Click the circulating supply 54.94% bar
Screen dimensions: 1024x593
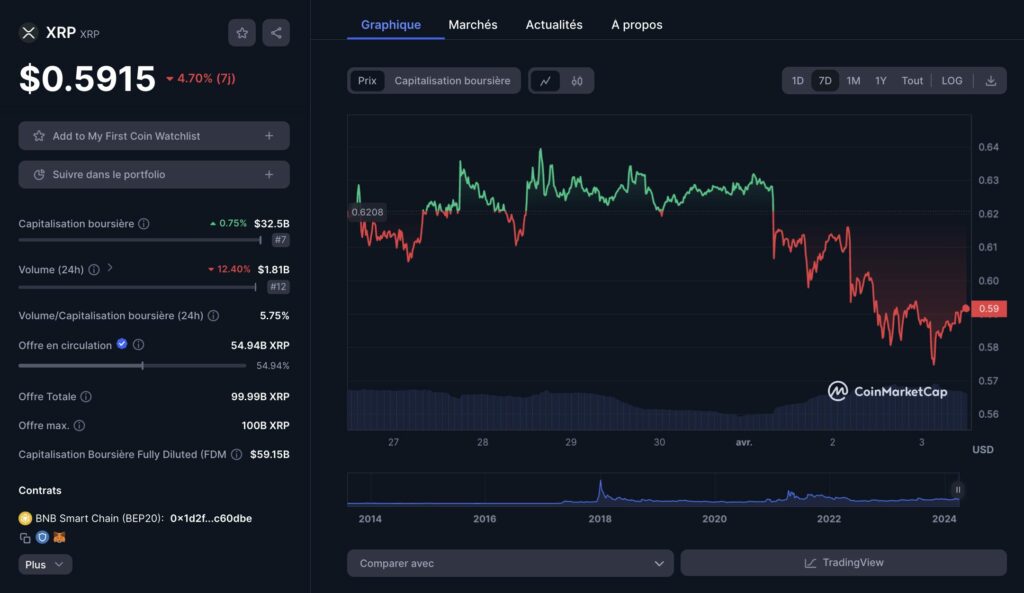(132, 366)
